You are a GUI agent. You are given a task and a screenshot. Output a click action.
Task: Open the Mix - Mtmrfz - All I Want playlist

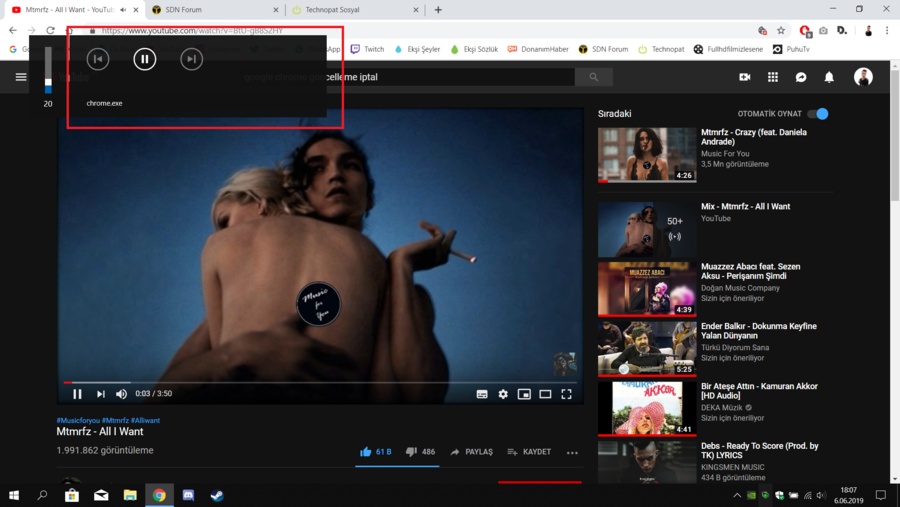[x=647, y=229]
